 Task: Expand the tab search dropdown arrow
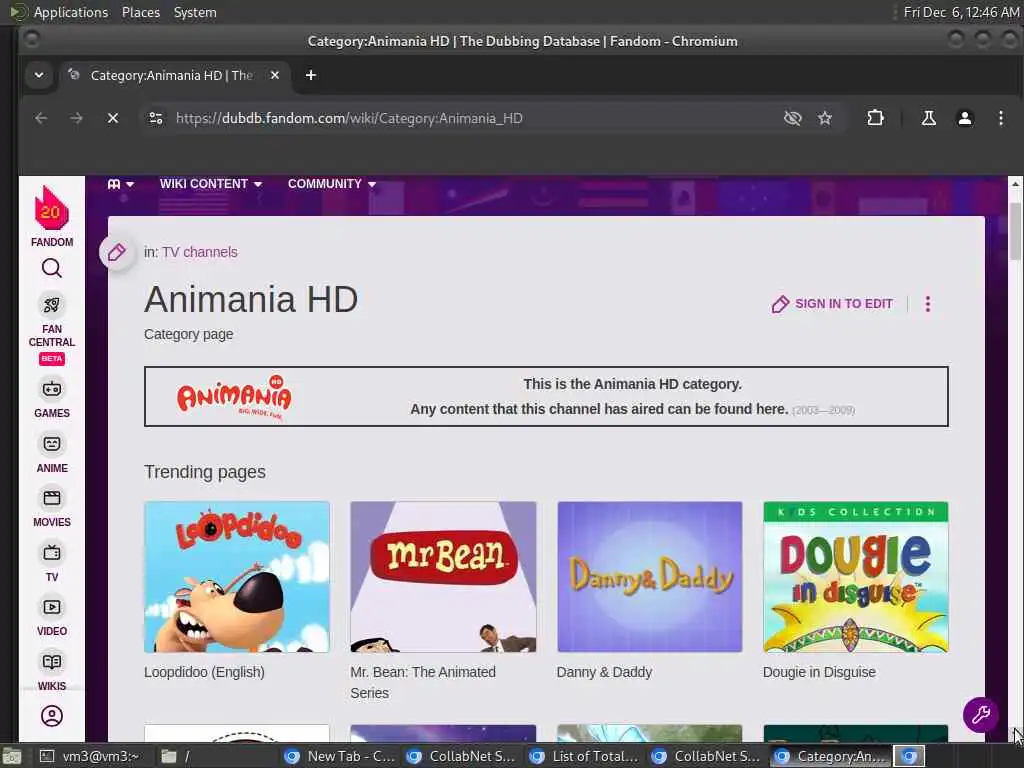pyautogui.click(x=39, y=75)
